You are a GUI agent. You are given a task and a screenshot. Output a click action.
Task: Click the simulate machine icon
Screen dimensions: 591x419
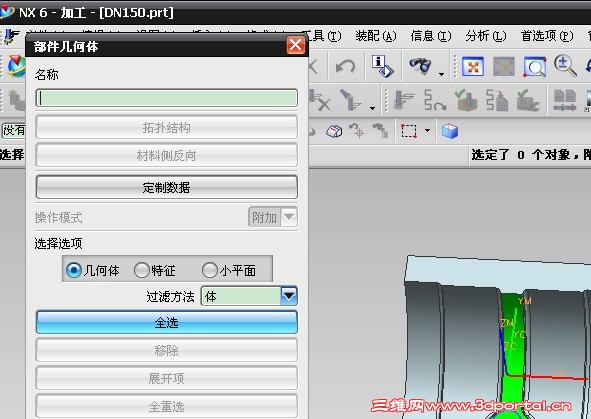click(528, 100)
